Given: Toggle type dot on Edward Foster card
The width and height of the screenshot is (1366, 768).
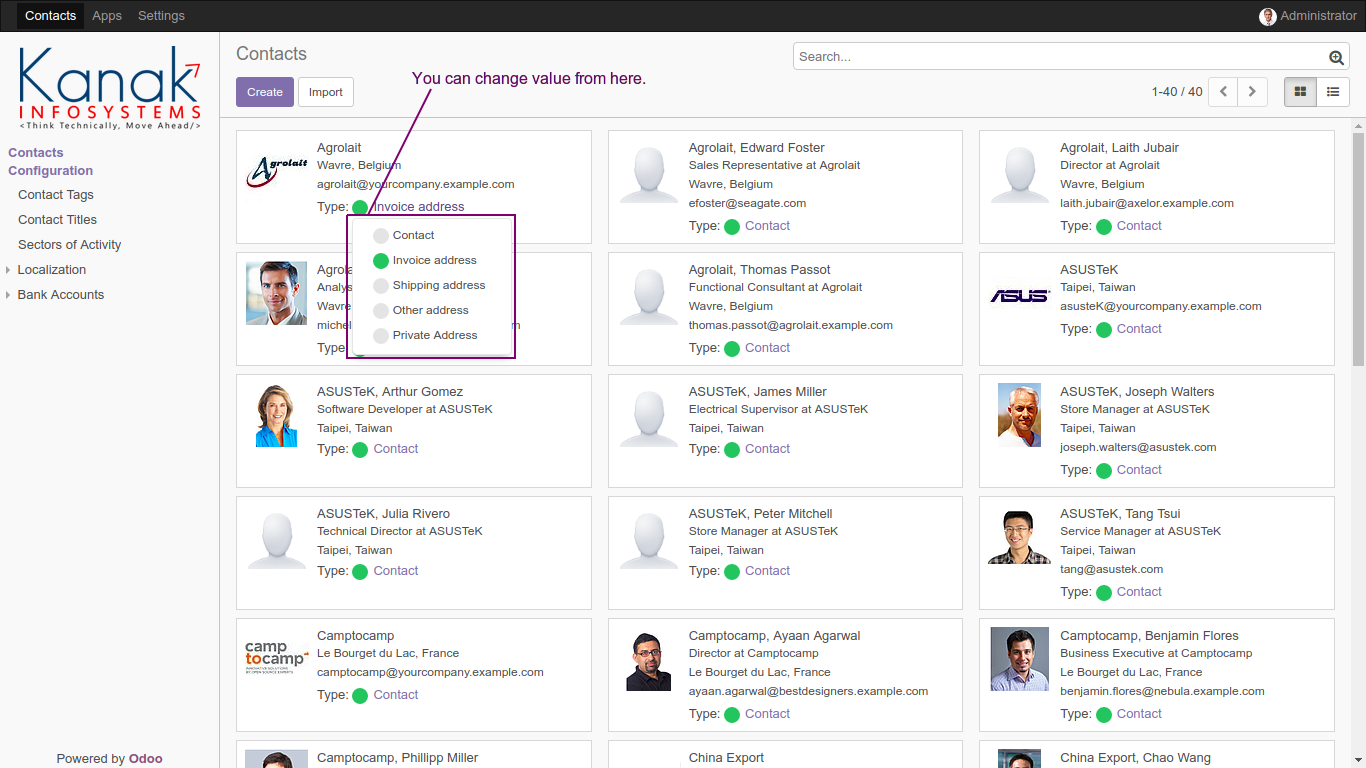Looking at the screenshot, I should [x=732, y=227].
